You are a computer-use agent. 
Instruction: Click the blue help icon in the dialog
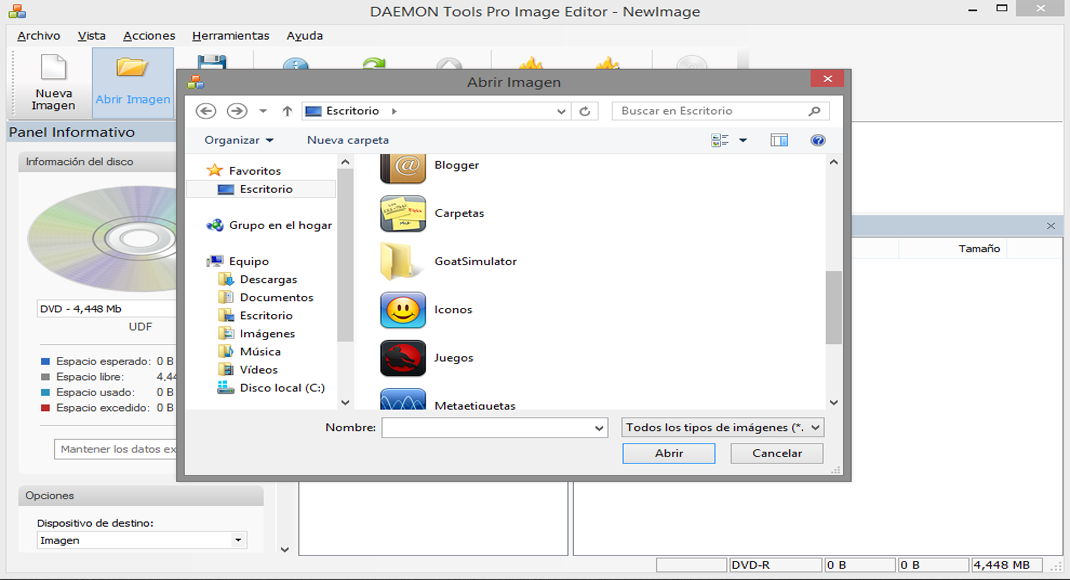(819, 140)
